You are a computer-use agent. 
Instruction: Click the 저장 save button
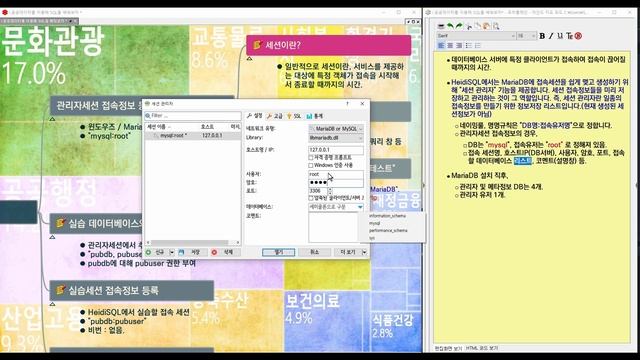pos(192,253)
